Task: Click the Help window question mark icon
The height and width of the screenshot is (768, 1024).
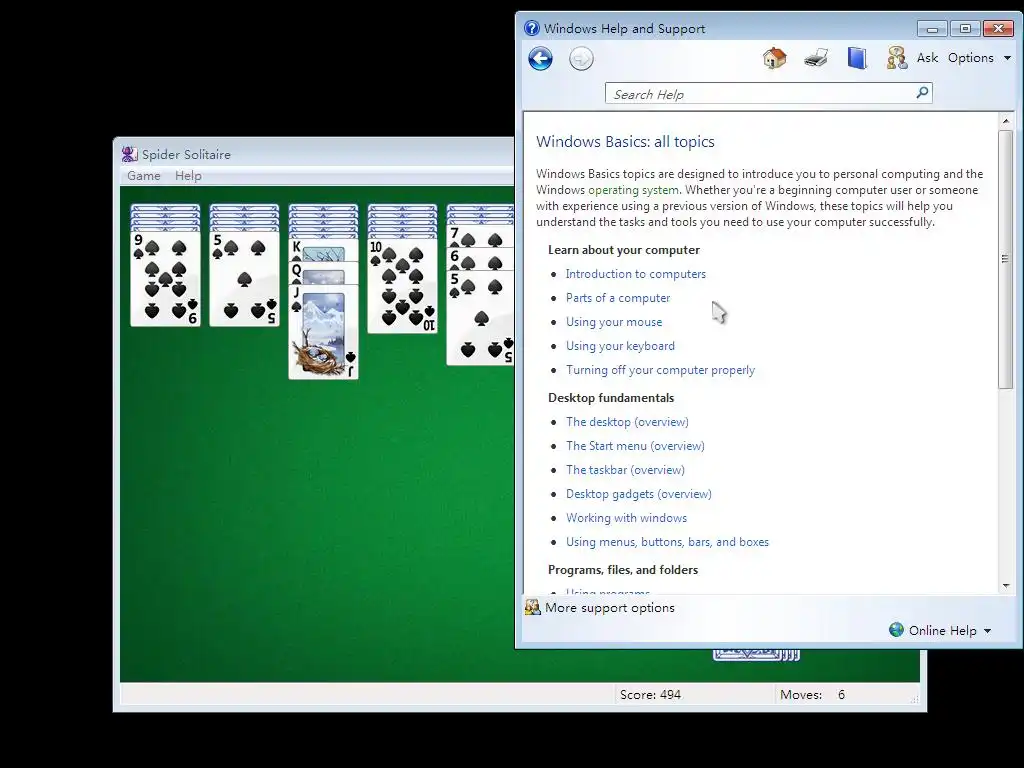Action: tap(532, 28)
